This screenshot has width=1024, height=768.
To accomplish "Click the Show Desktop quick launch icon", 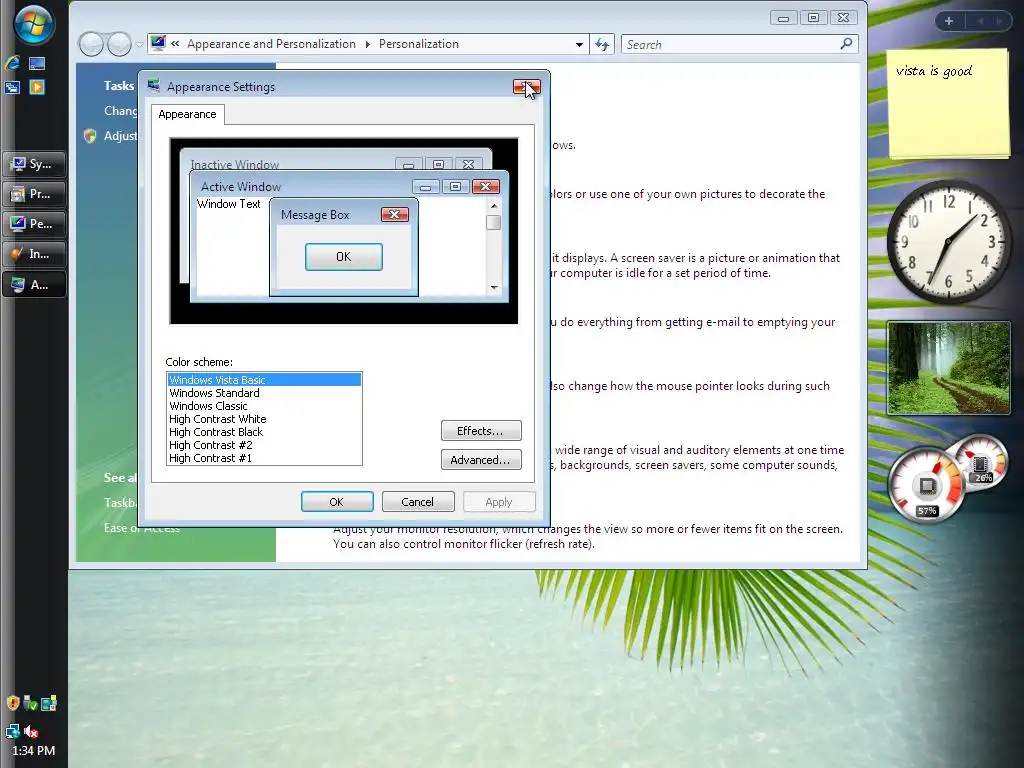I will (x=37, y=63).
